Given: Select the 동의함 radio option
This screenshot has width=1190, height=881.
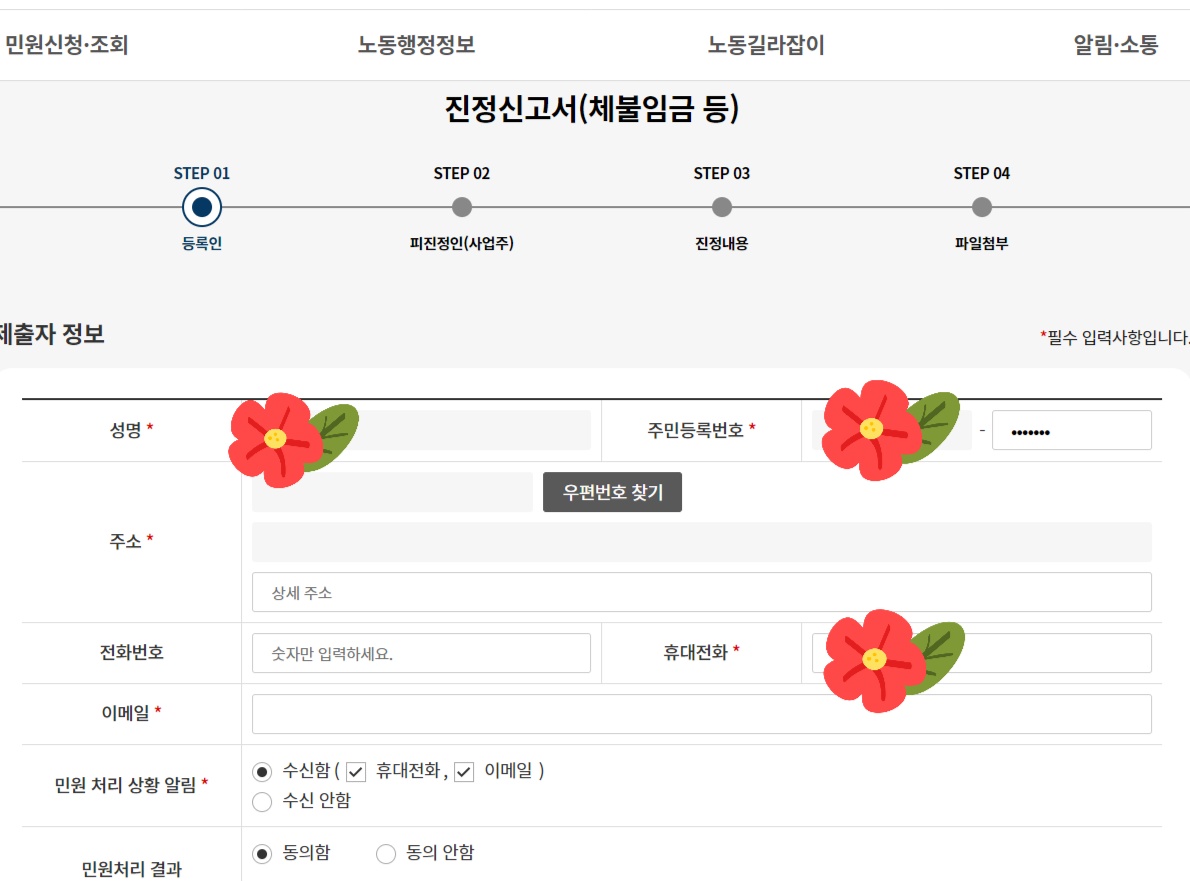Looking at the screenshot, I should (x=262, y=852).
